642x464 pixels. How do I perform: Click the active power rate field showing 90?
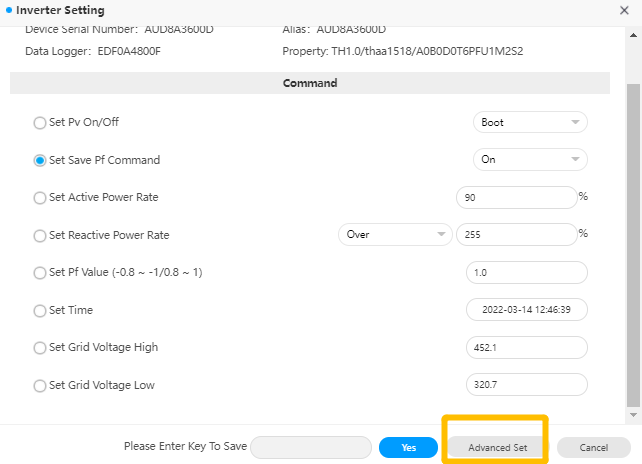517,197
